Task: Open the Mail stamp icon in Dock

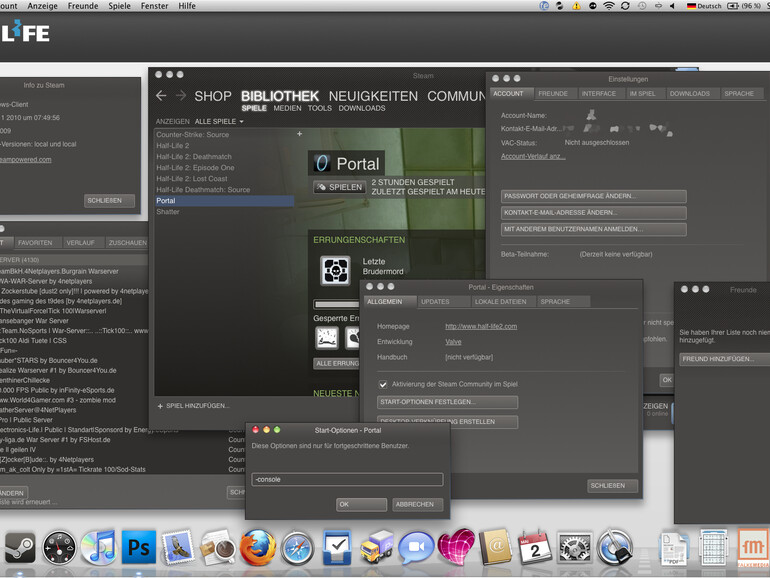Action: point(177,547)
